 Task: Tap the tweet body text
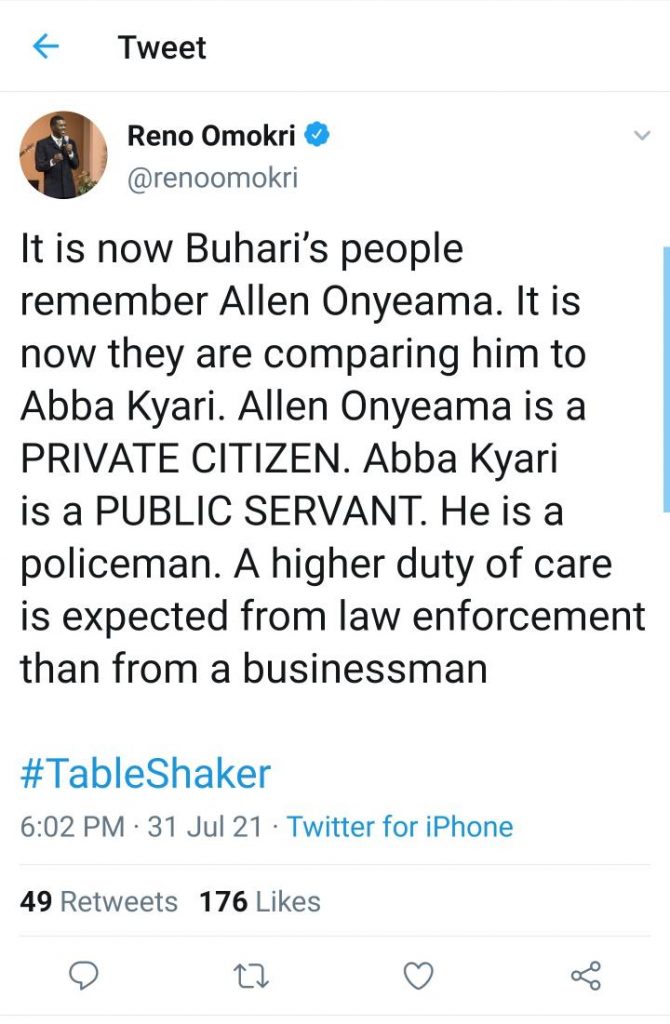coord(330,458)
